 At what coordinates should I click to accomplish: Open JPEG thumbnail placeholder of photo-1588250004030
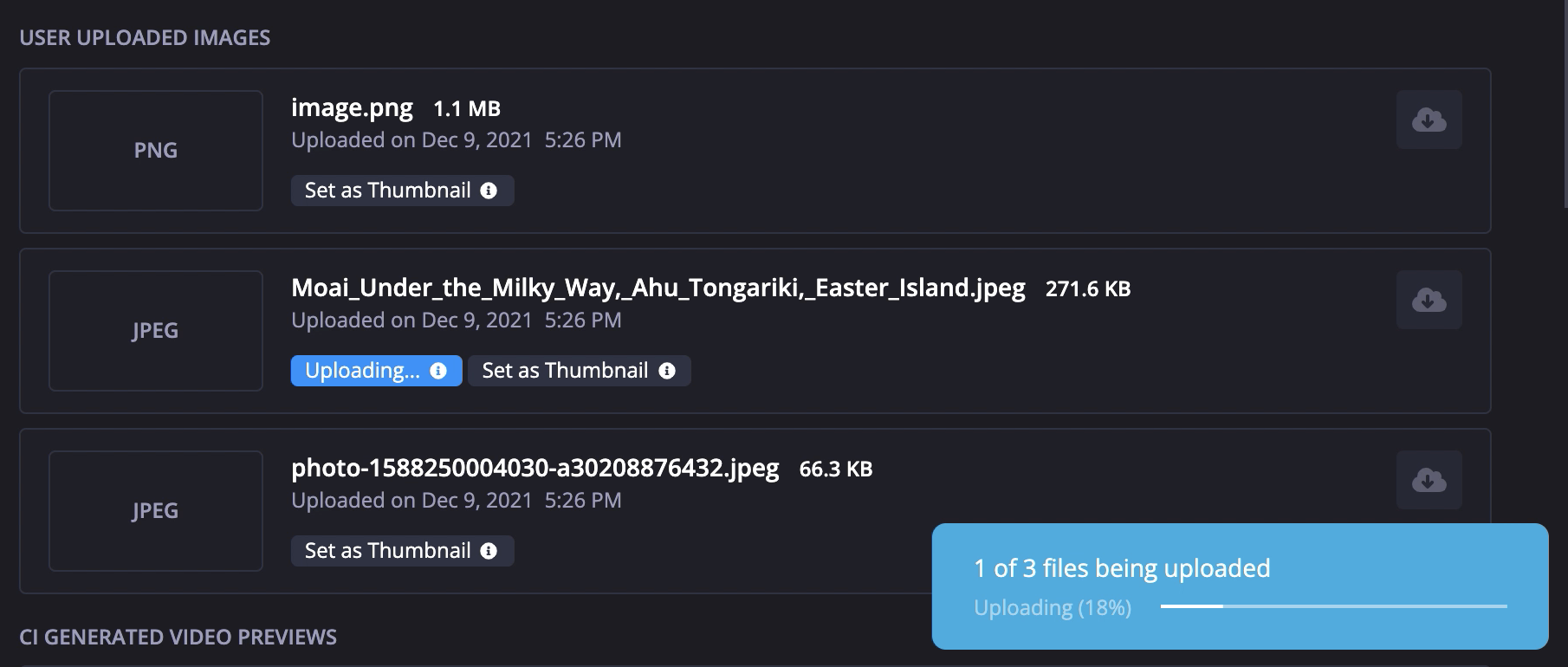tap(156, 511)
